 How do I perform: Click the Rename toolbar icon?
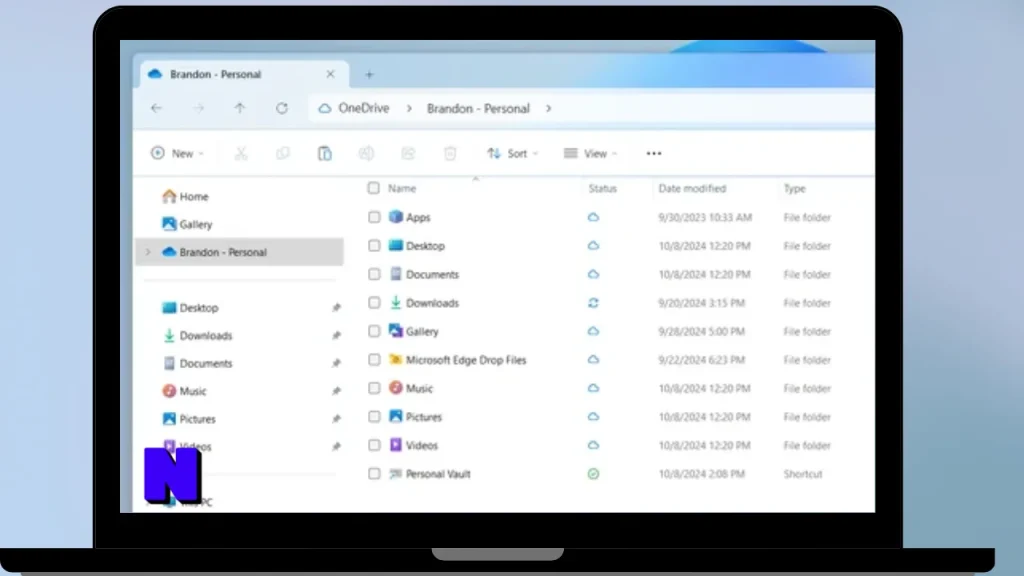pyautogui.click(x=366, y=153)
